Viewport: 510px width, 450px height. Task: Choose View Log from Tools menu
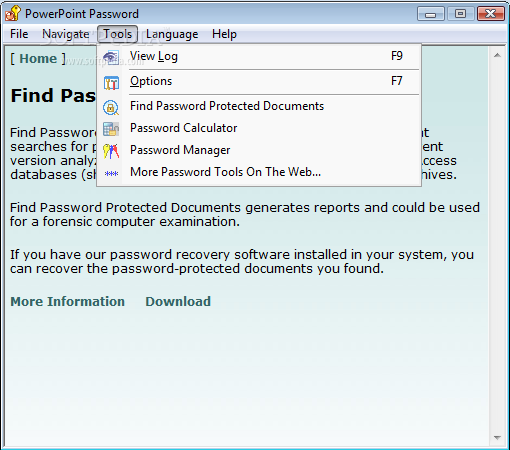pyautogui.click(x=259, y=57)
